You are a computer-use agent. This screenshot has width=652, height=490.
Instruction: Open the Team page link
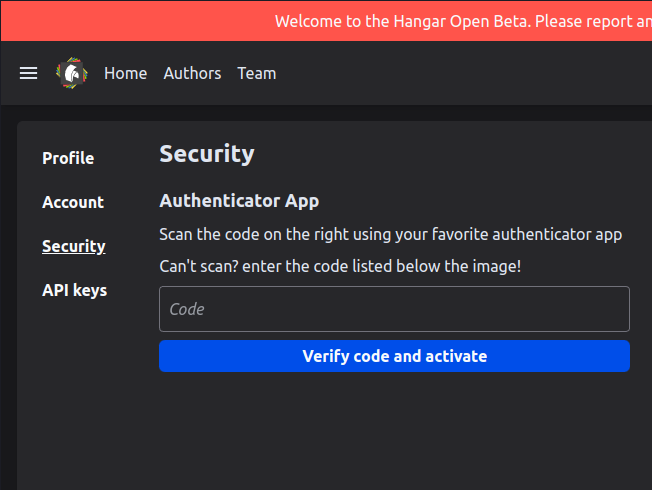point(257,74)
